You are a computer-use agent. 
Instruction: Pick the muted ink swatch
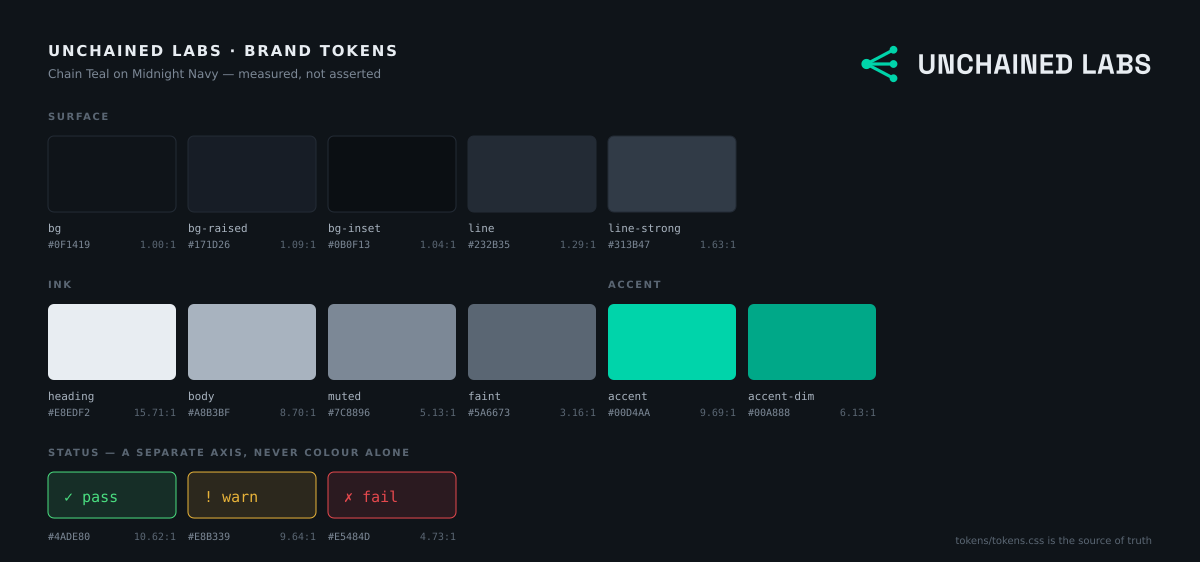tap(392, 342)
